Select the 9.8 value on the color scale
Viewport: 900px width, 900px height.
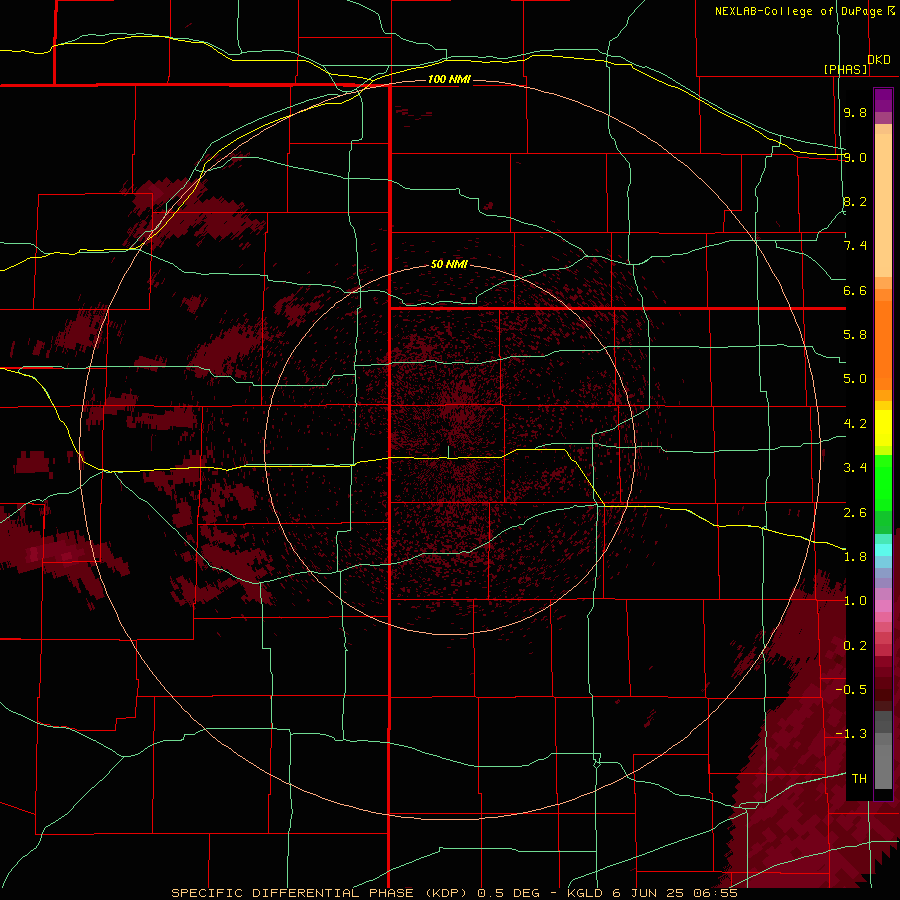[x=855, y=112]
